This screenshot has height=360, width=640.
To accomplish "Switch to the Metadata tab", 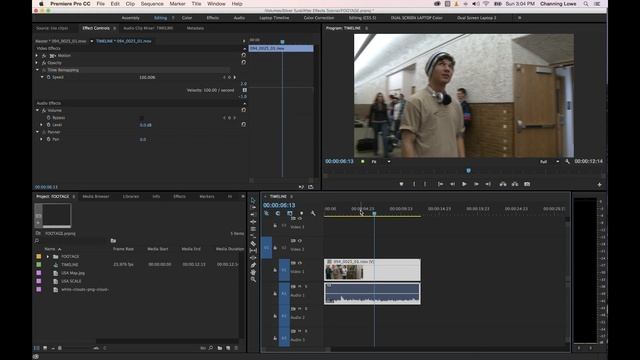I will [195, 28].
